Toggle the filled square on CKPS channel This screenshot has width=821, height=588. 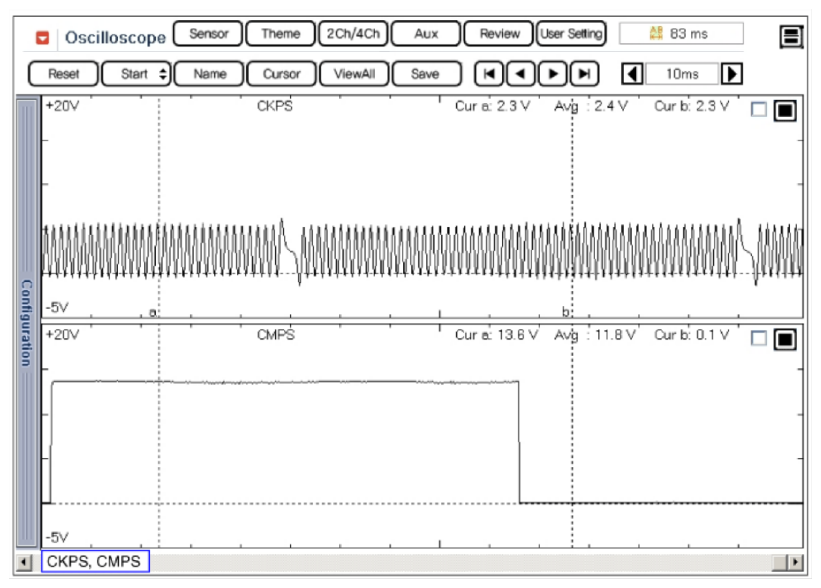(784, 110)
